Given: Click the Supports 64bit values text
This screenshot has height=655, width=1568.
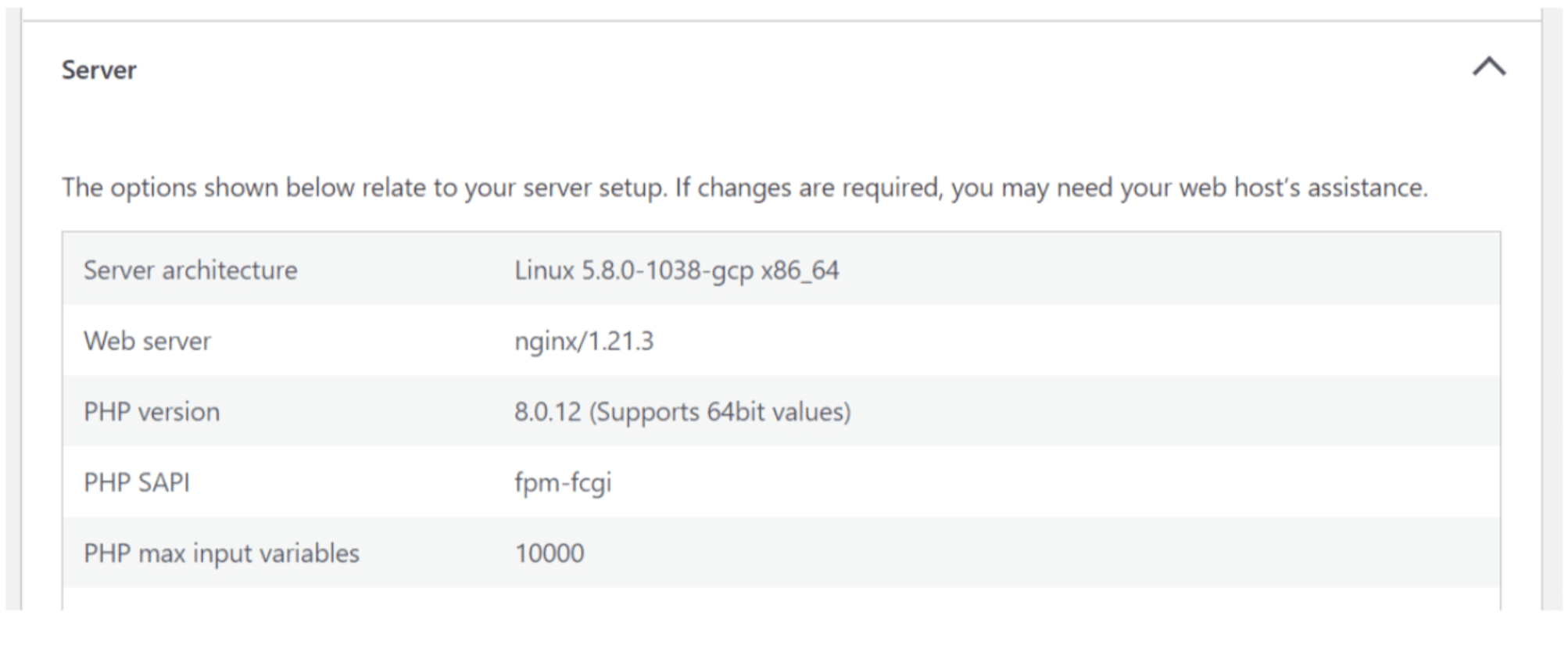Looking at the screenshot, I should point(723,412).
